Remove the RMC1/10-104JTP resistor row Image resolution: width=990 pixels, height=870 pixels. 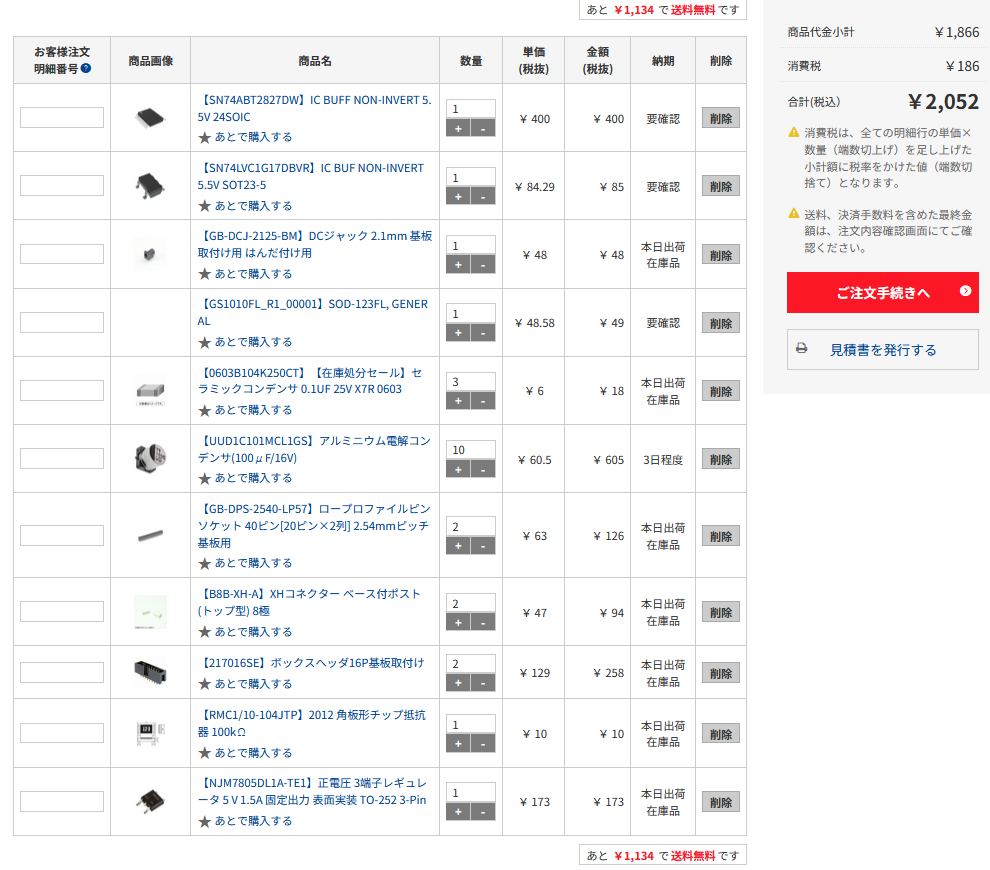720,734
